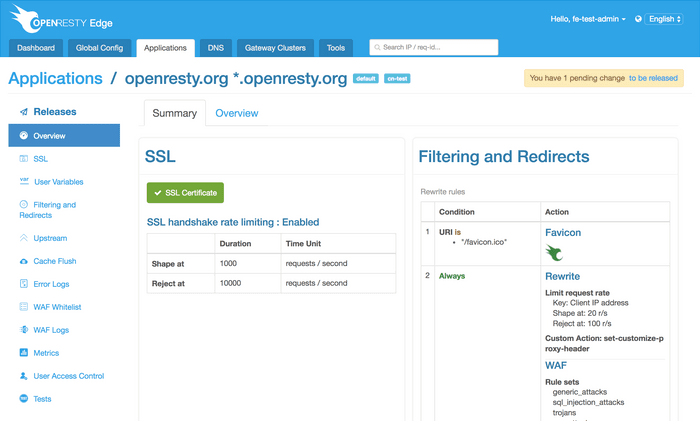Click 'Custom Action: set-customize-proxy-header' text

604,343
